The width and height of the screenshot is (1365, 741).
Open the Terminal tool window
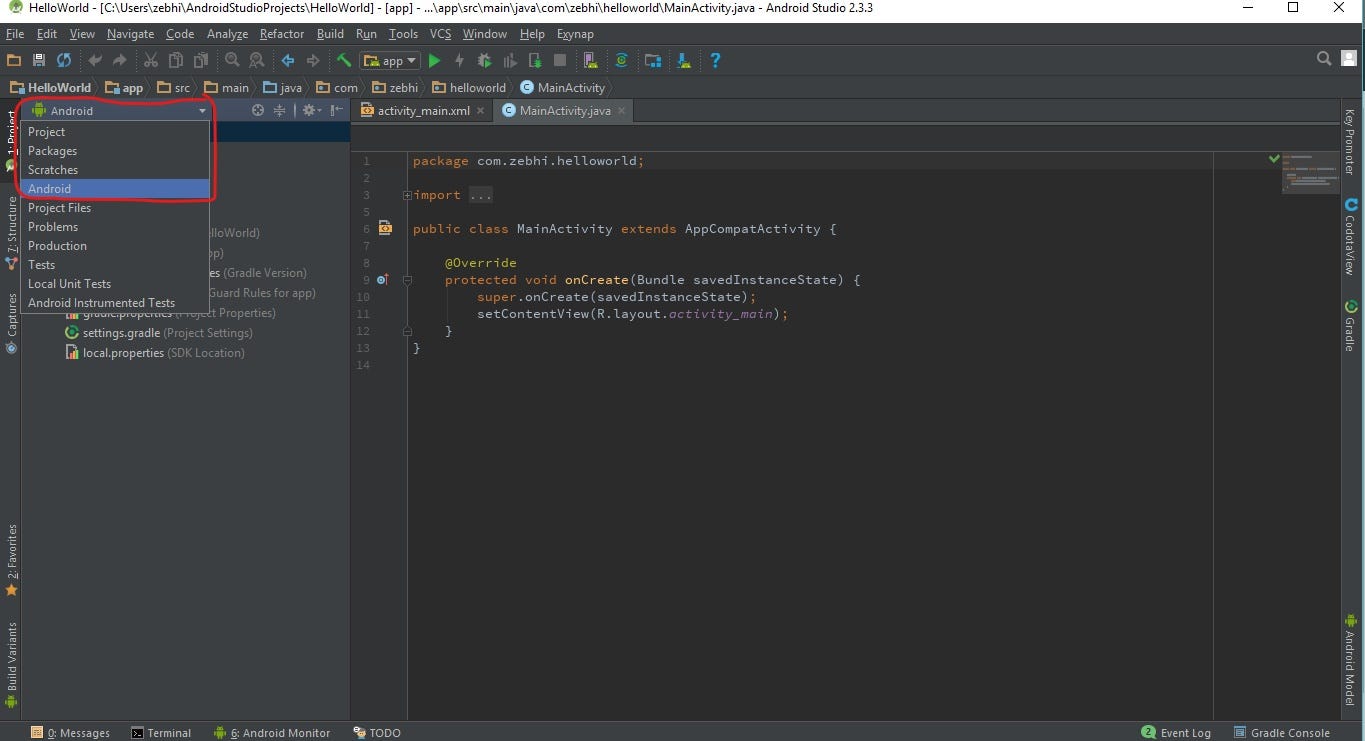[161, 732]
